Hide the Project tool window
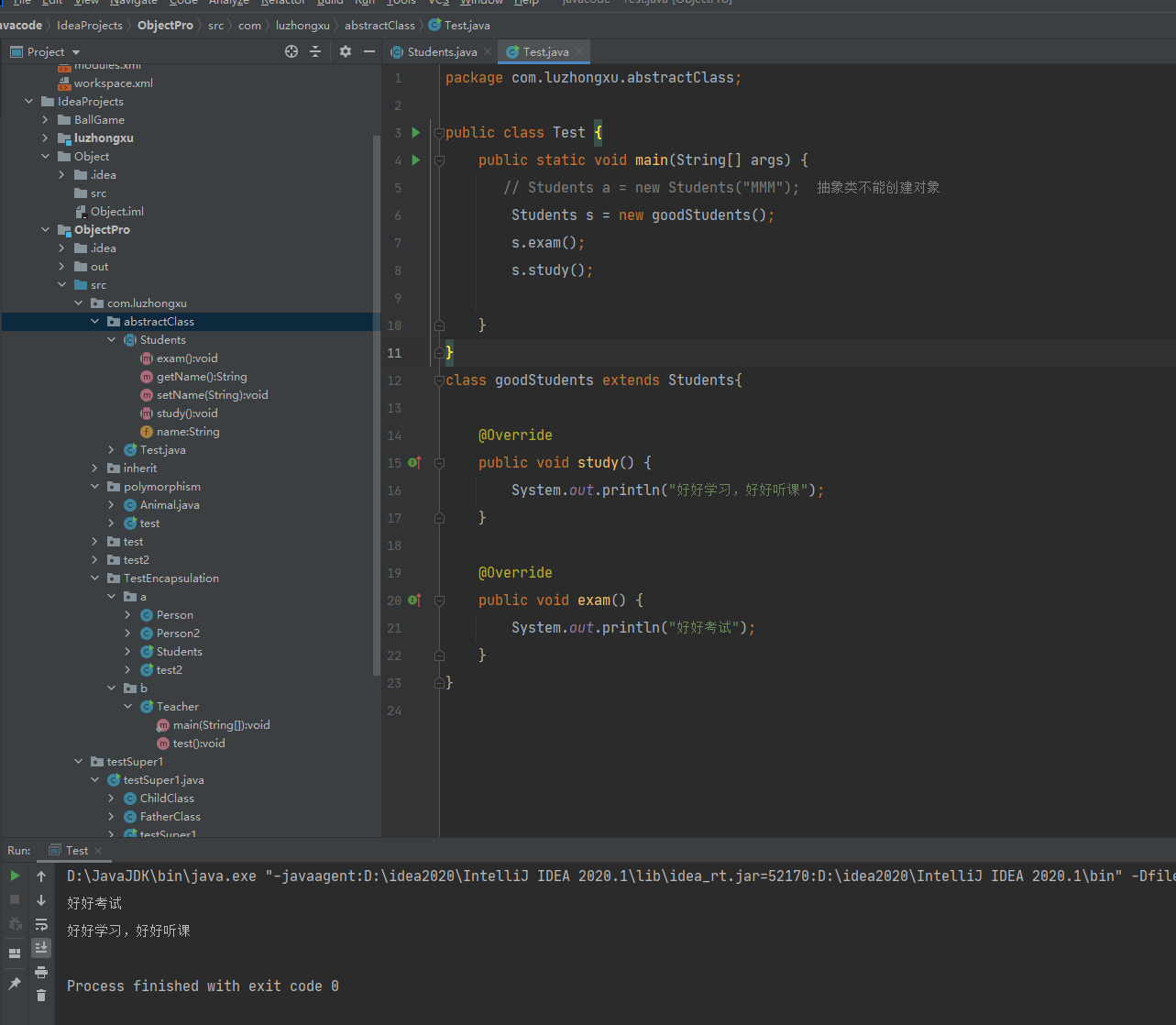The width and height of the screenshot is (1176, 1025). (369, 51)
